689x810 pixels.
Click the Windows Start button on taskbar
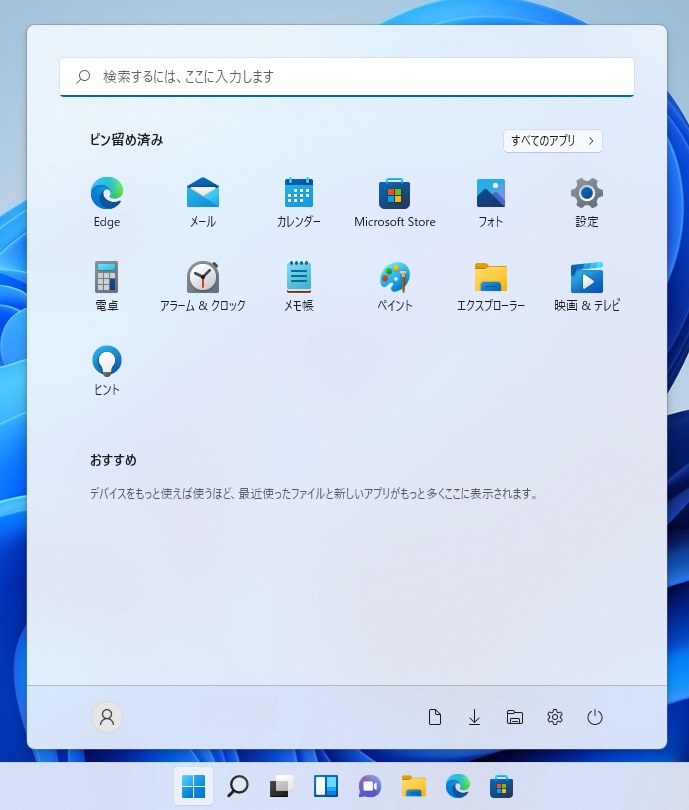[194, 786]
